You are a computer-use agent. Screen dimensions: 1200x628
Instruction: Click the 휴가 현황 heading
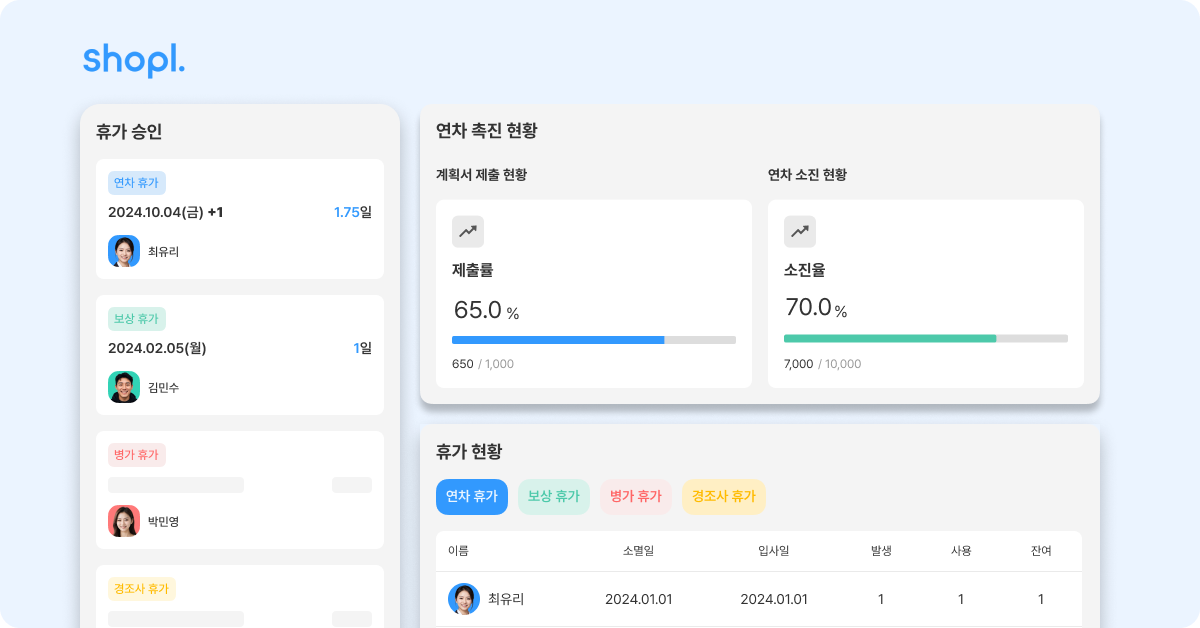click(469, 452)
